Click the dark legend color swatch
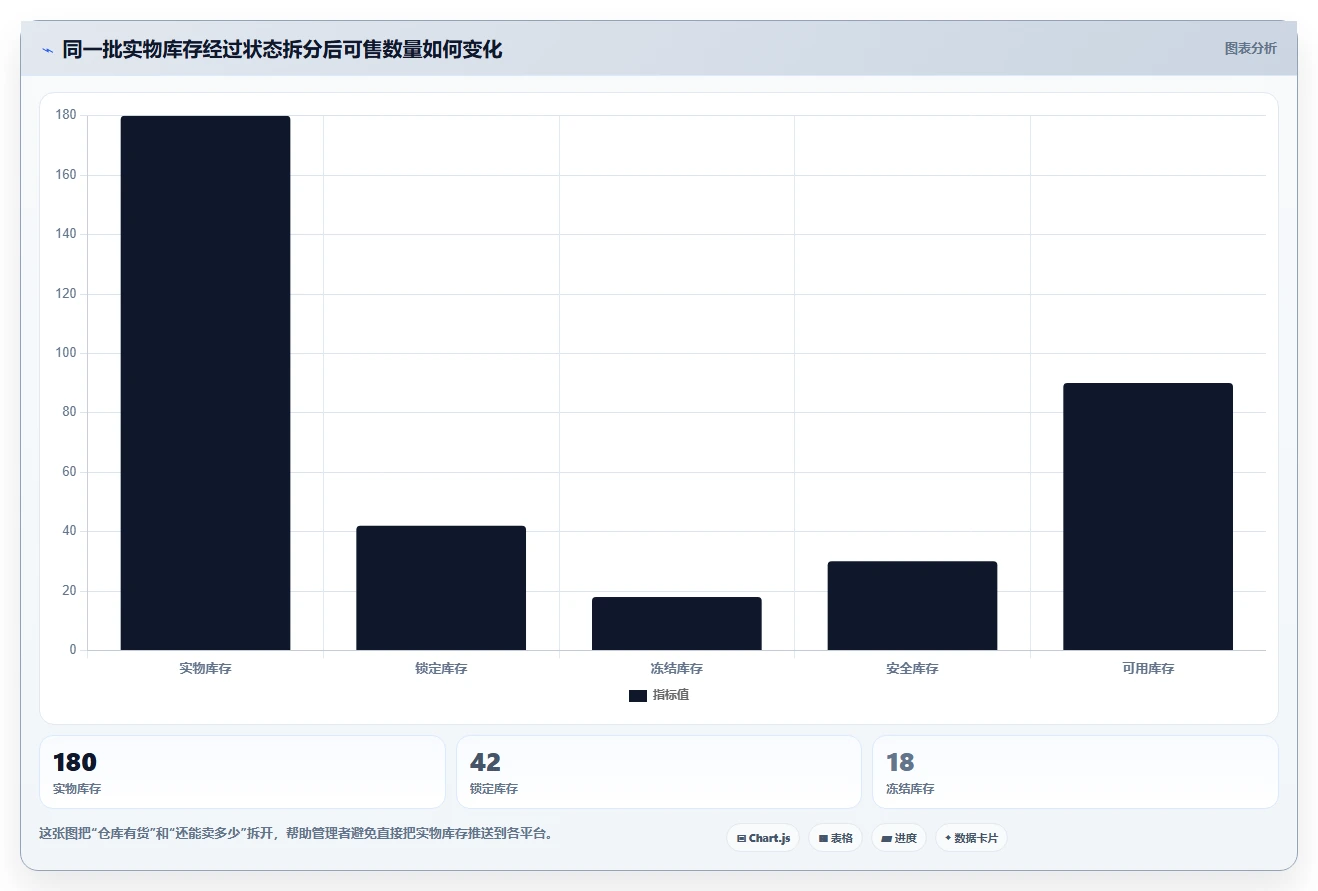This screenshot has height=891, width=1318. [x=638, y=696]
